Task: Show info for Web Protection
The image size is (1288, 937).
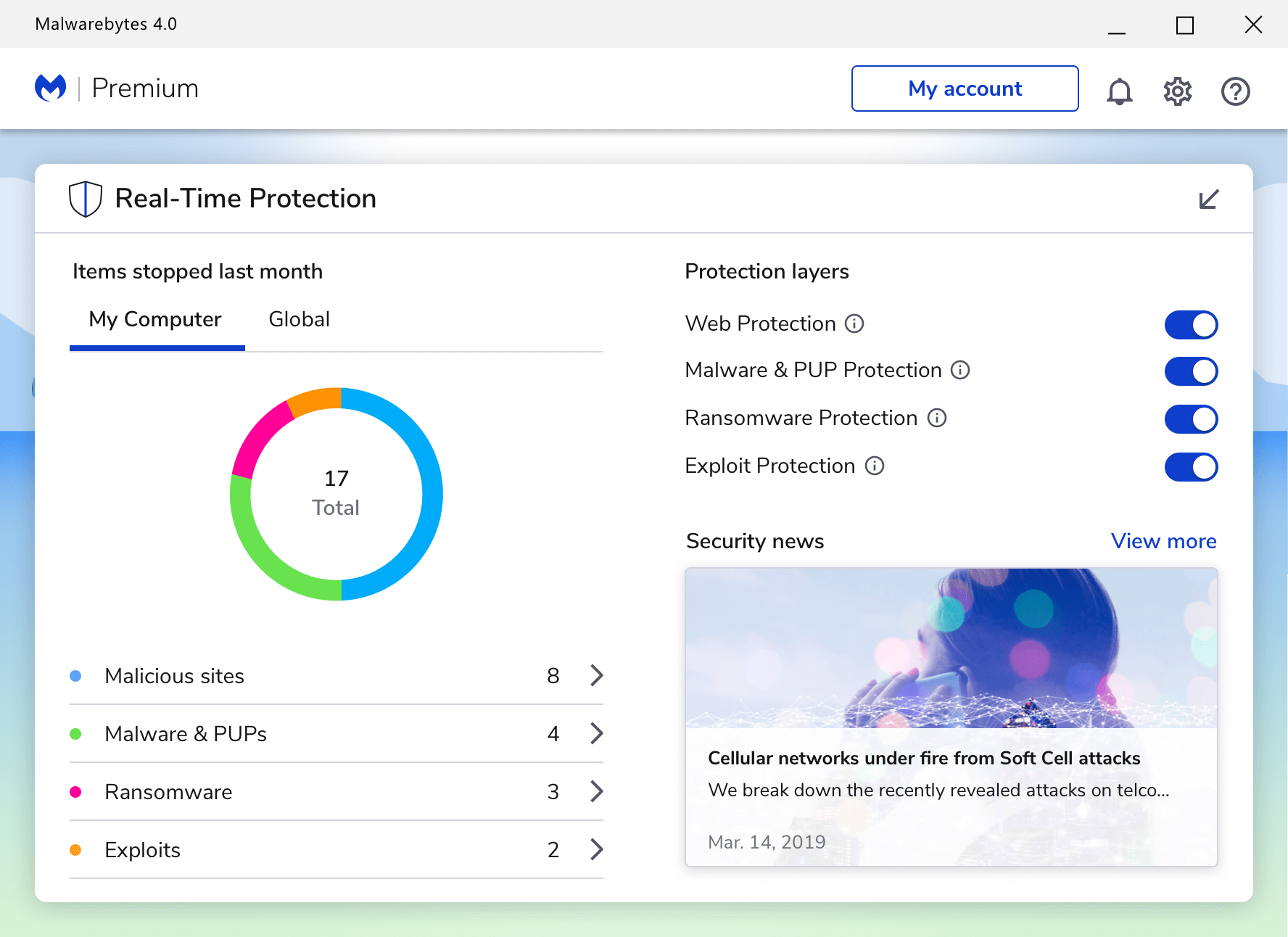Action: [854, 323]
